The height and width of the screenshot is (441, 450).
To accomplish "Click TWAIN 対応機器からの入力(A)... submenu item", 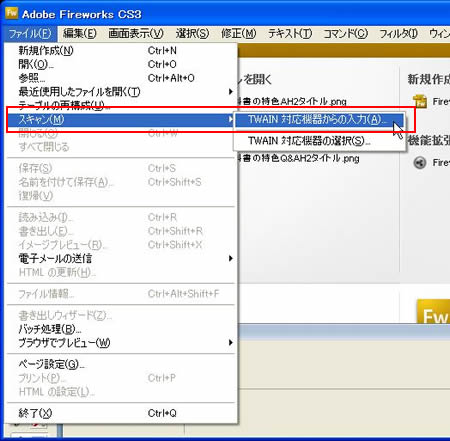I will click(319, 120).
